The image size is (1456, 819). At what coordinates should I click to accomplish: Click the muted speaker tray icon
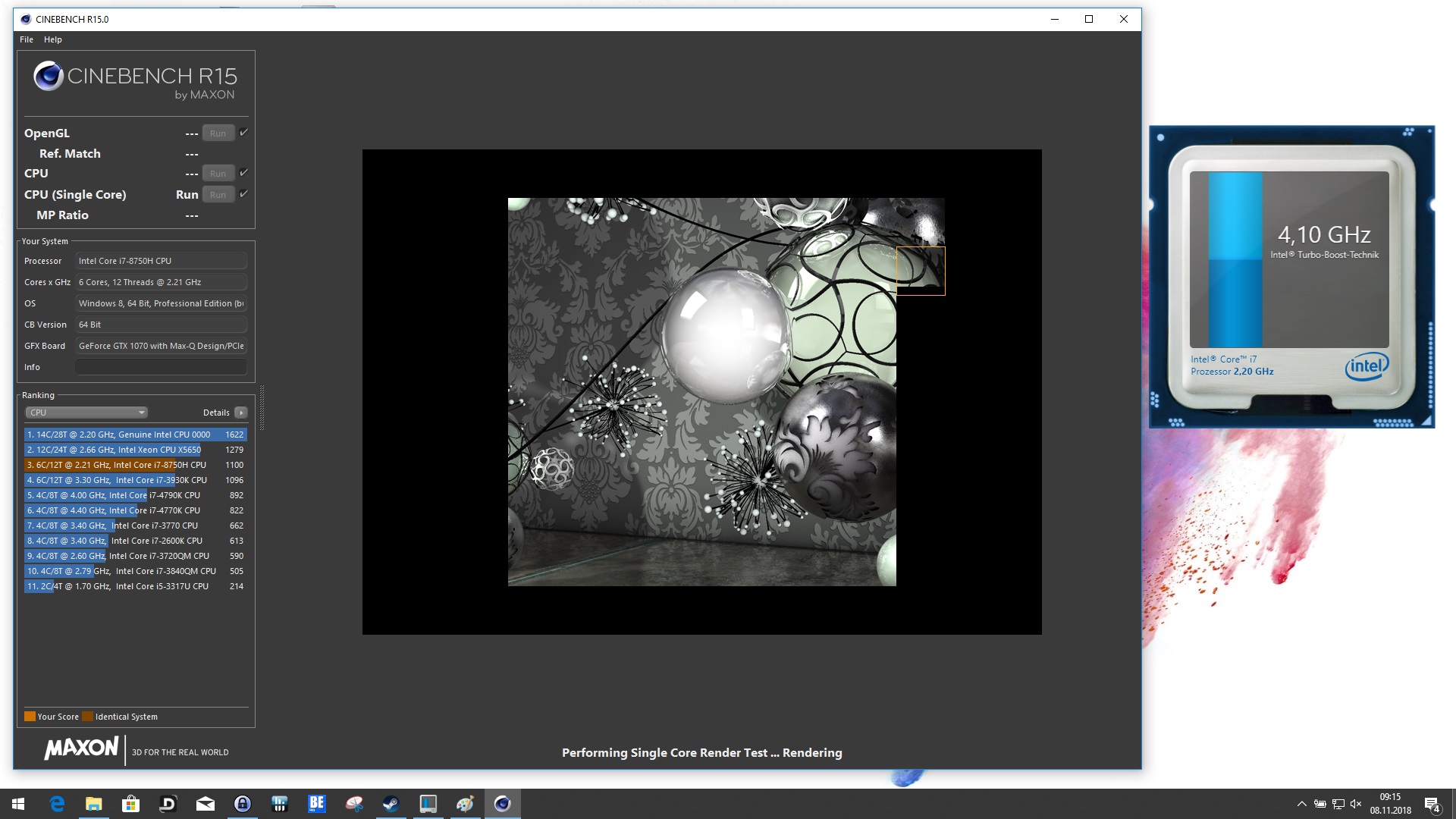1356,804
